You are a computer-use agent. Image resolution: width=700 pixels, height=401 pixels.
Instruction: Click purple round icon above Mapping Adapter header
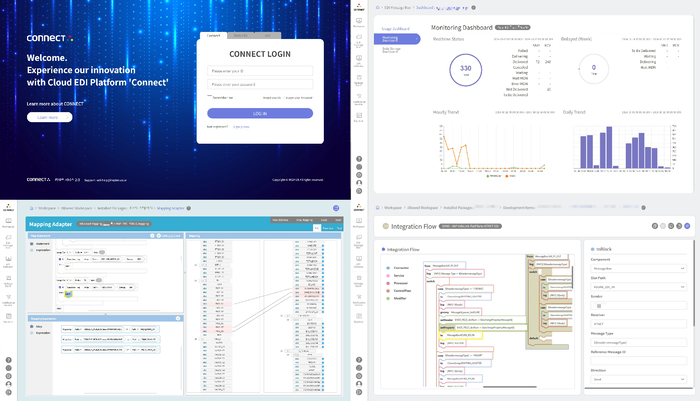[336, 208]
